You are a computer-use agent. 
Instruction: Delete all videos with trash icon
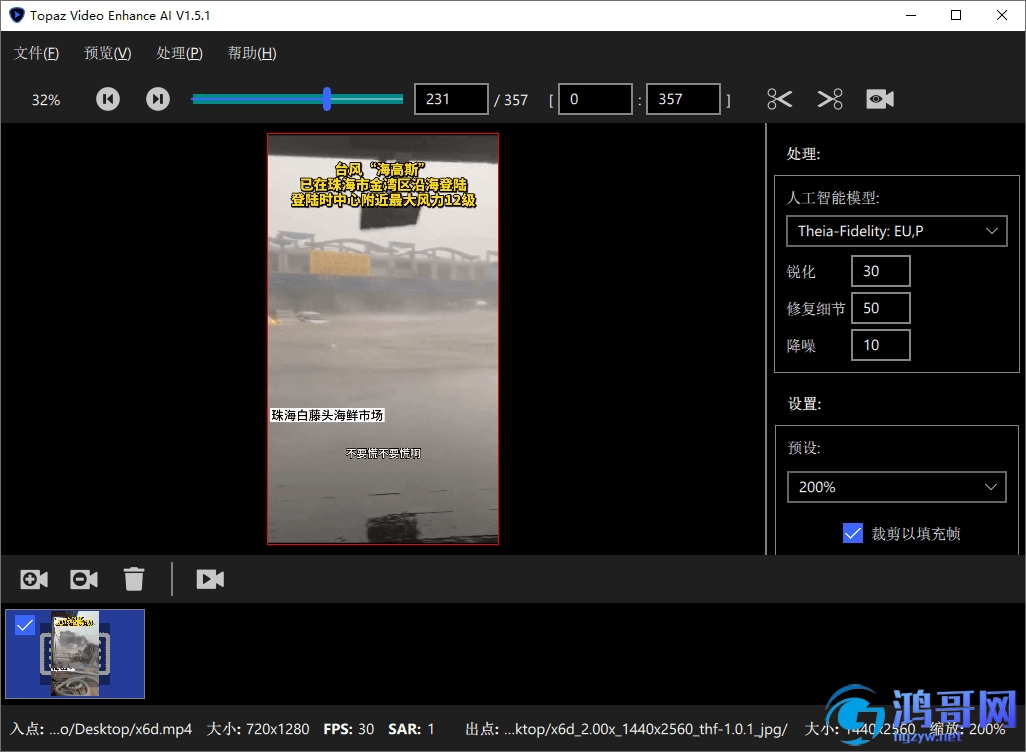(x=134, y=579)
